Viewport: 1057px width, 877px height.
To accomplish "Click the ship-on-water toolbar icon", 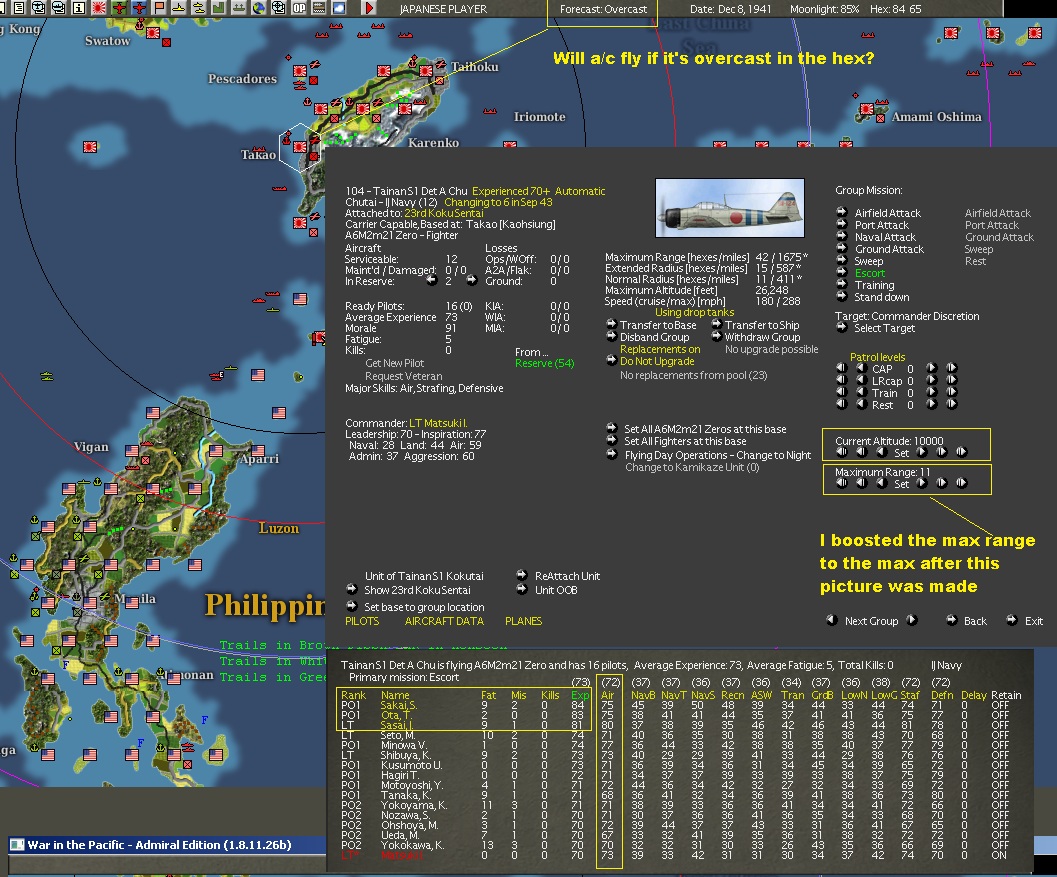I will (239, 8).
